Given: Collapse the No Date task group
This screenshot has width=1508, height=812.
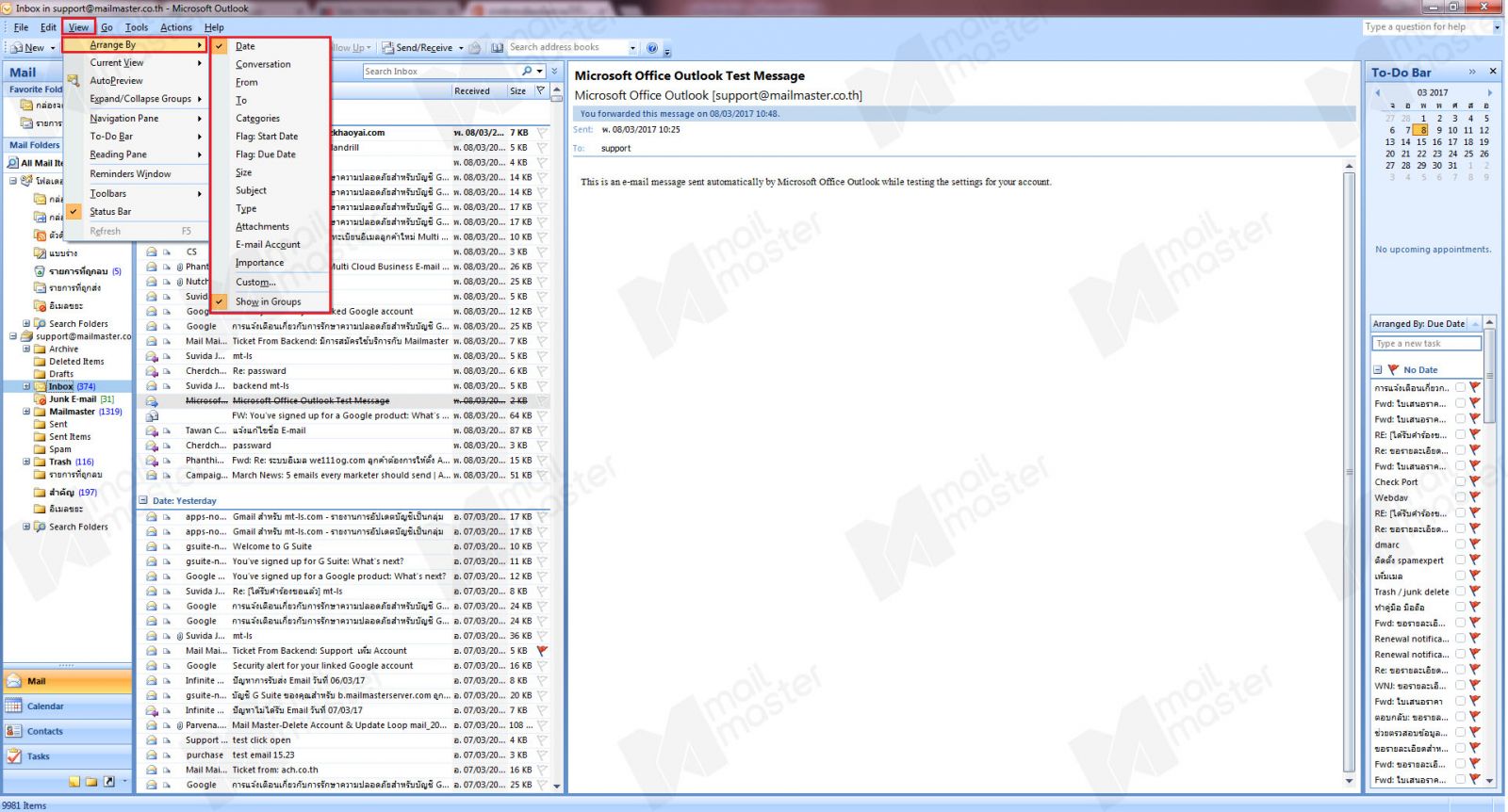Looking at the screenshot, I should (1378, 370).
